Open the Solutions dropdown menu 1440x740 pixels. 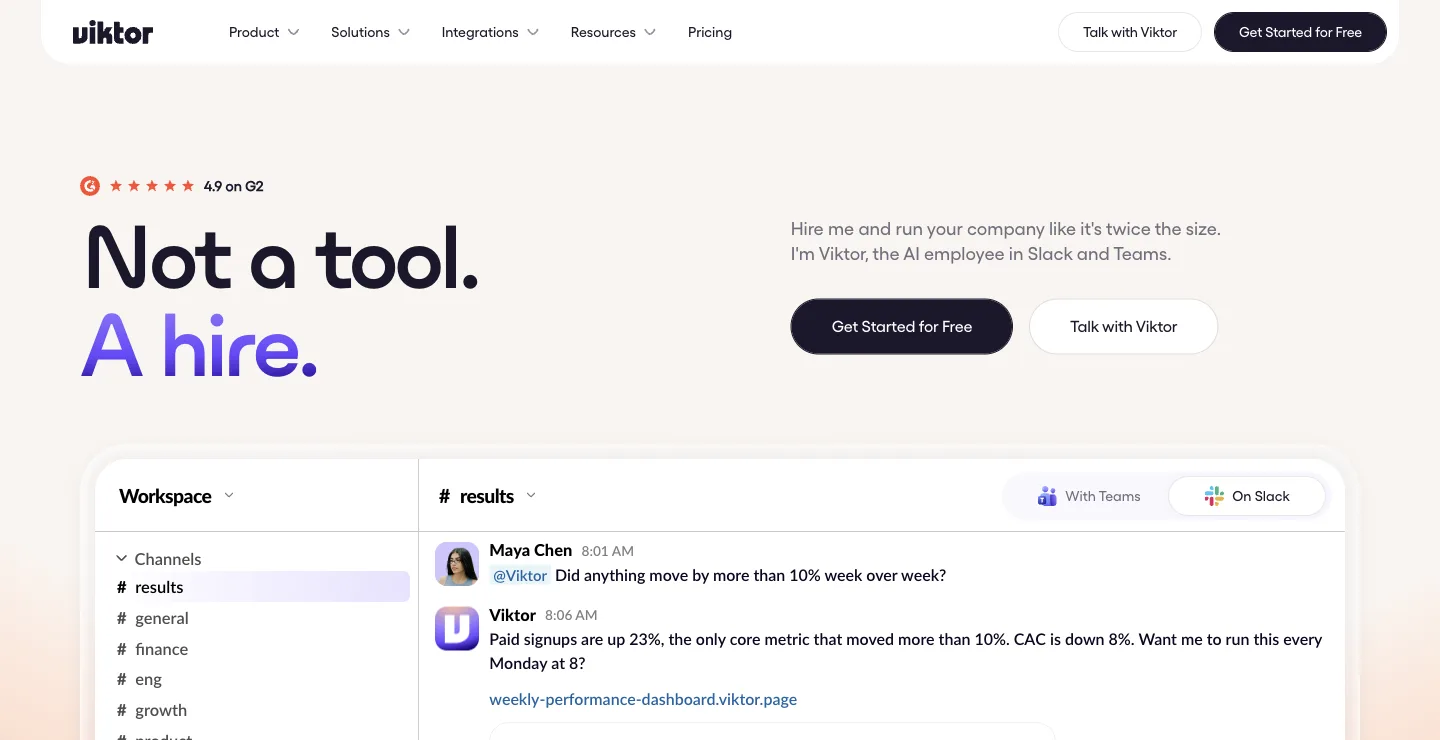370,32
